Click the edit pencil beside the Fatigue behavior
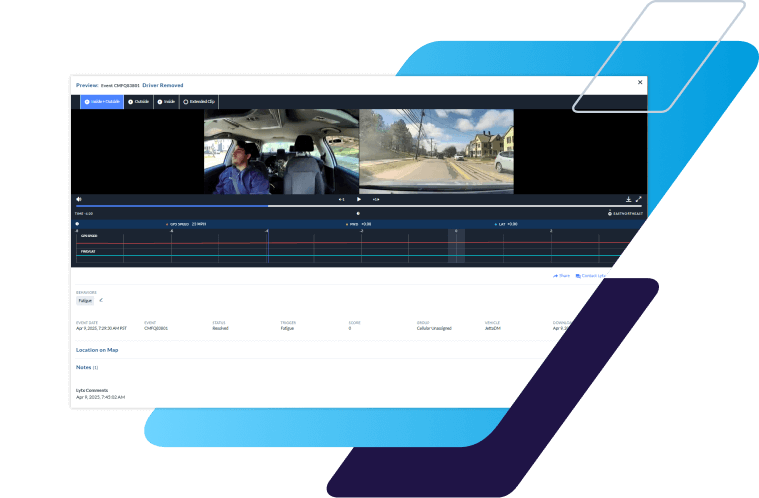This screenshot has height=498, width=759. (x=101, y=299)
